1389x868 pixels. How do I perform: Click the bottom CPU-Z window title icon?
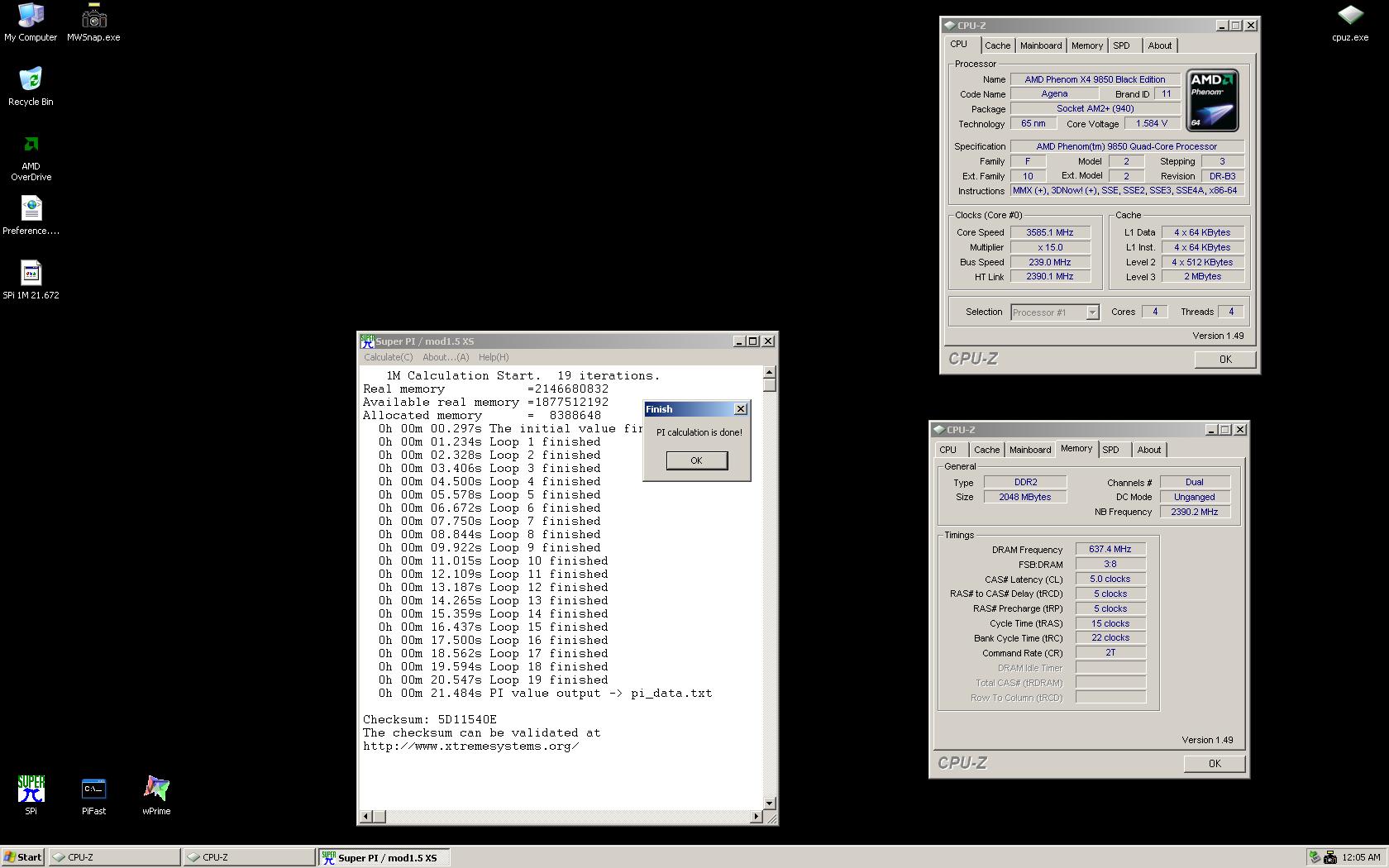click(939, 430)
